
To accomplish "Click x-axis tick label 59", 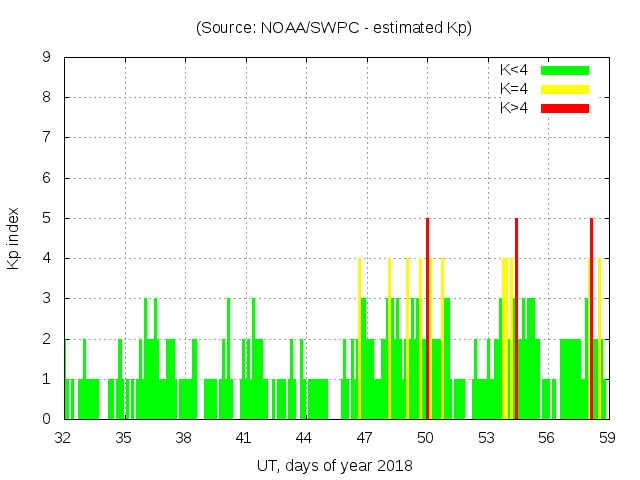I will pyautogui.click(x=606, y=437).
